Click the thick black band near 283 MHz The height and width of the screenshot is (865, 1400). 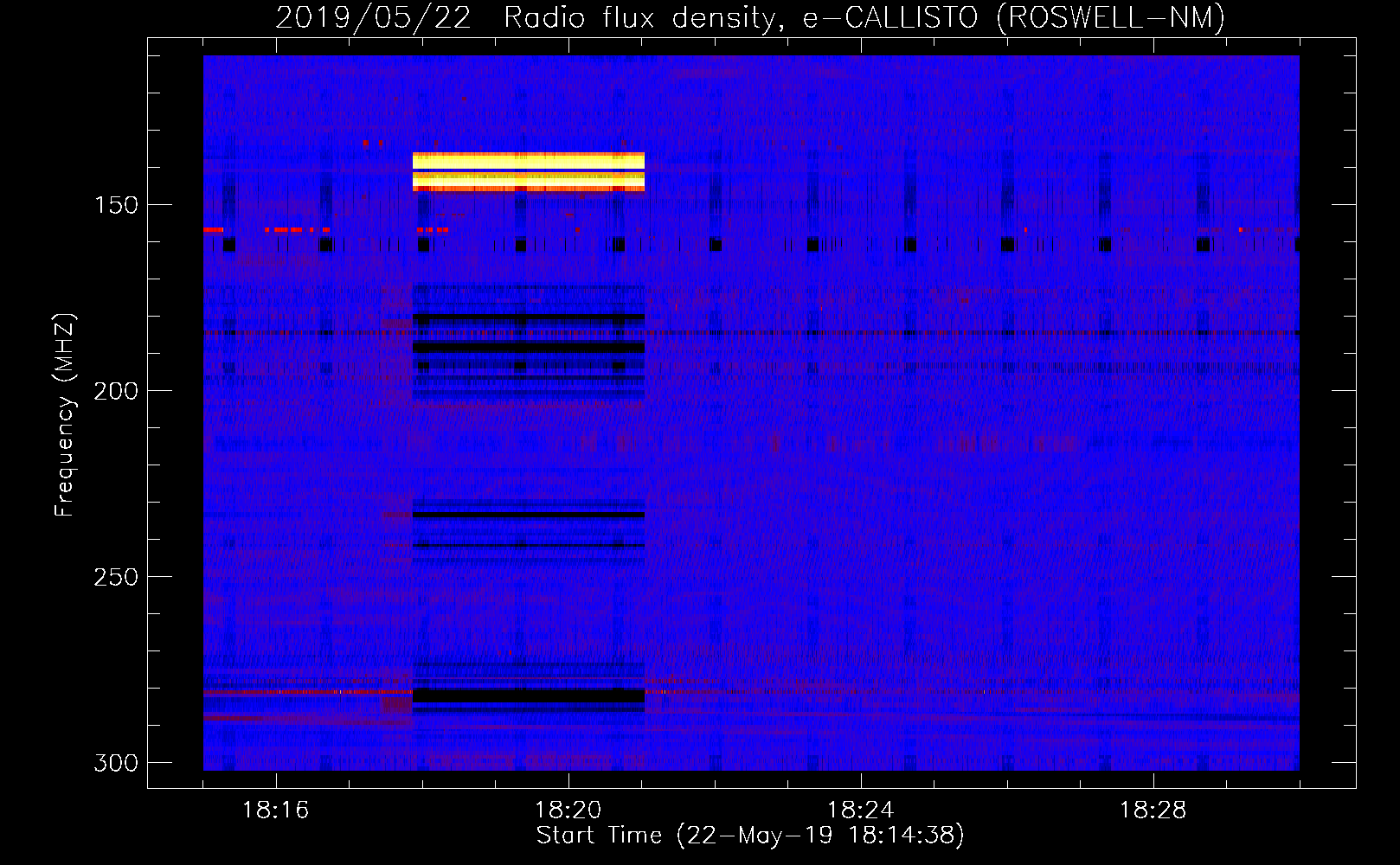[529, 695]
